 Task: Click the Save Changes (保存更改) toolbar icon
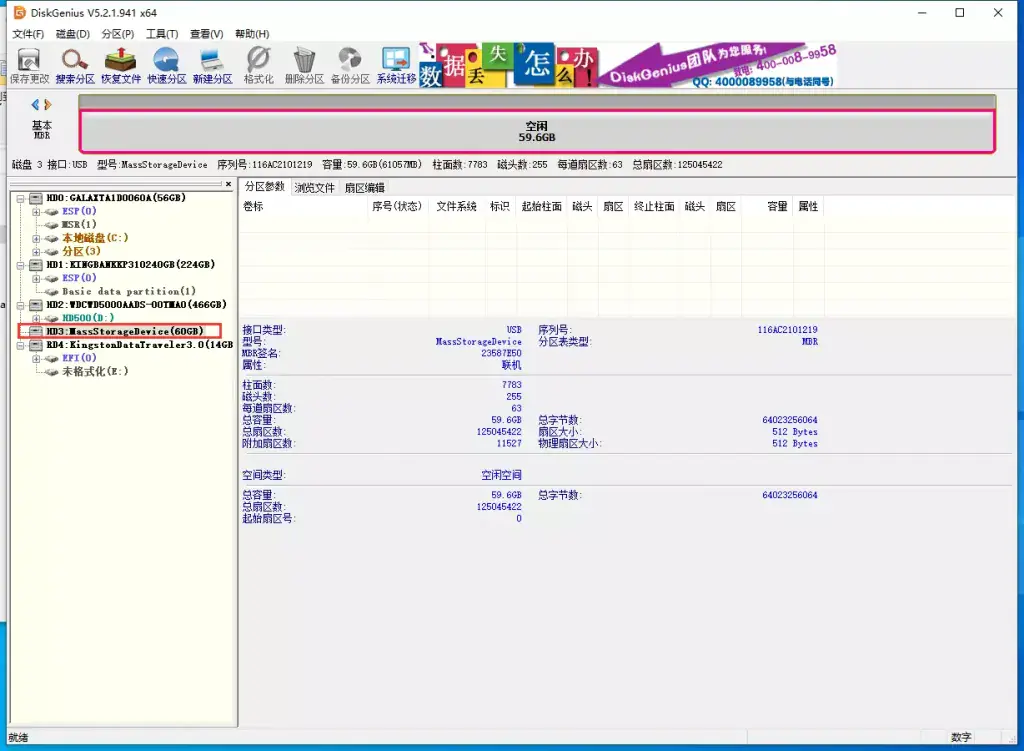click(29, 66)
